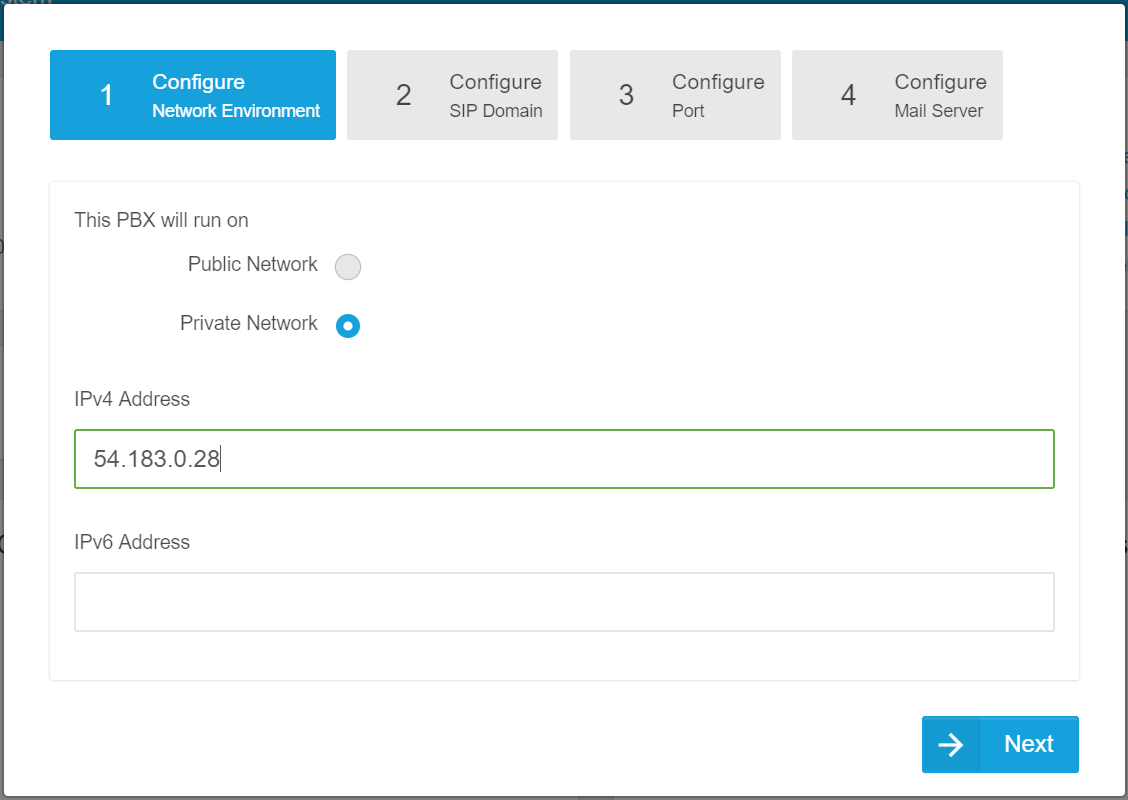The image size is (1128, 800).
Task: Click the Private Network label
Action: (249, 323)
